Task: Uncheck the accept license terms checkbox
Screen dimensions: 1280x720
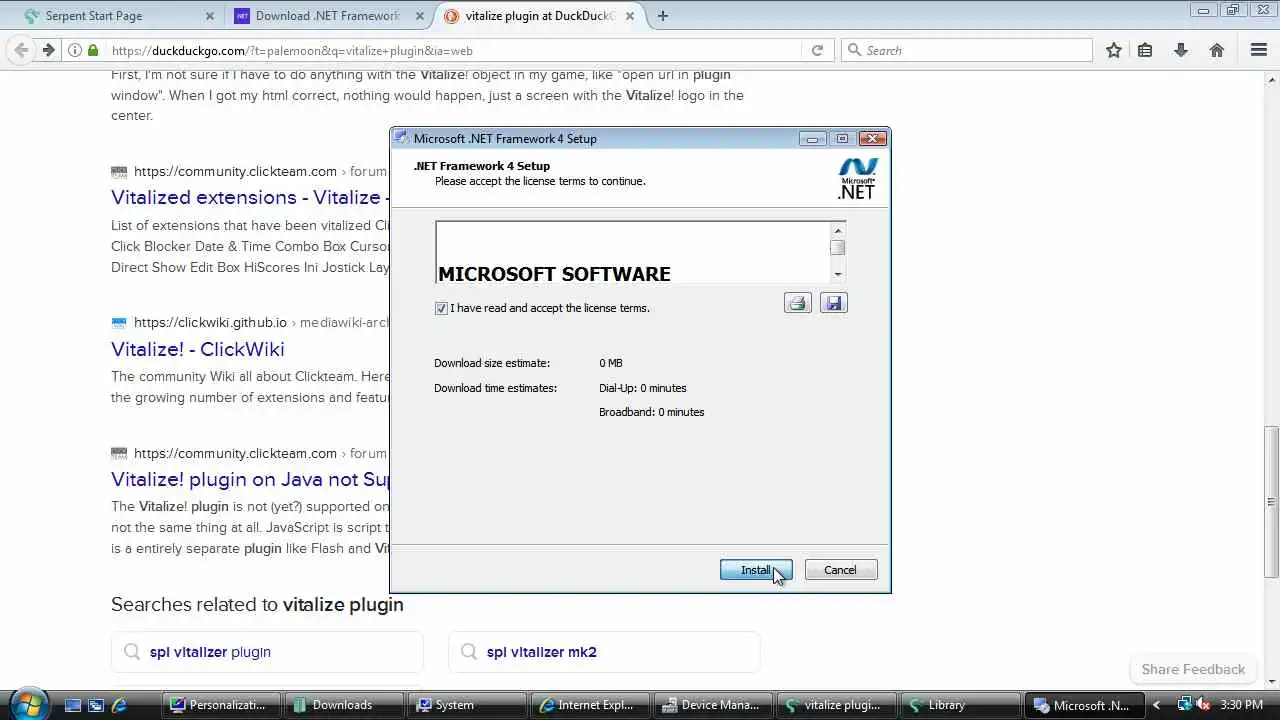Action: pos(441,308)
